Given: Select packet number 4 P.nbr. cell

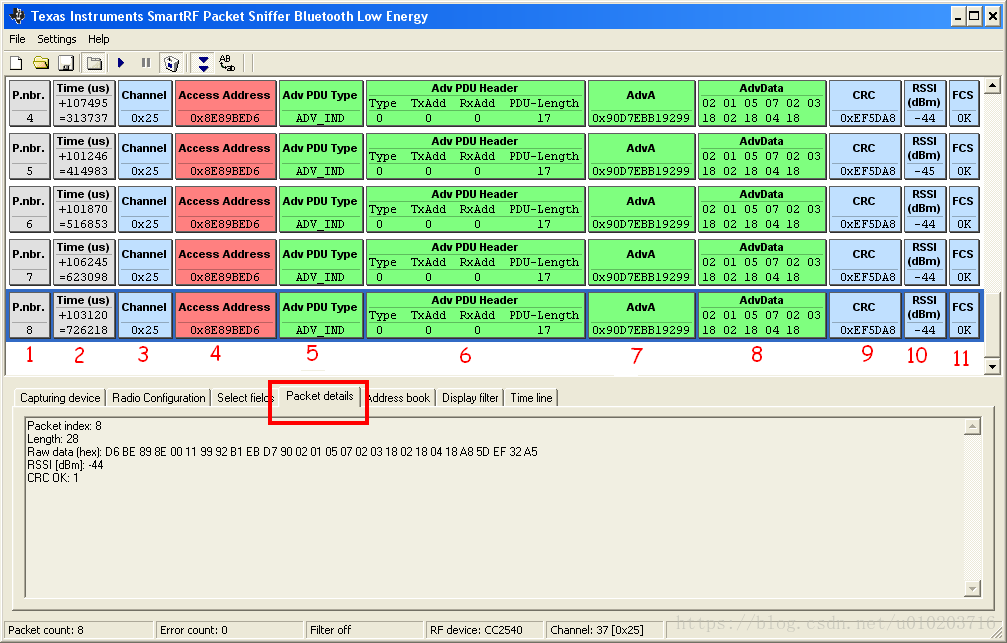Looking at the screenshot, I should [x=30, y=103].
